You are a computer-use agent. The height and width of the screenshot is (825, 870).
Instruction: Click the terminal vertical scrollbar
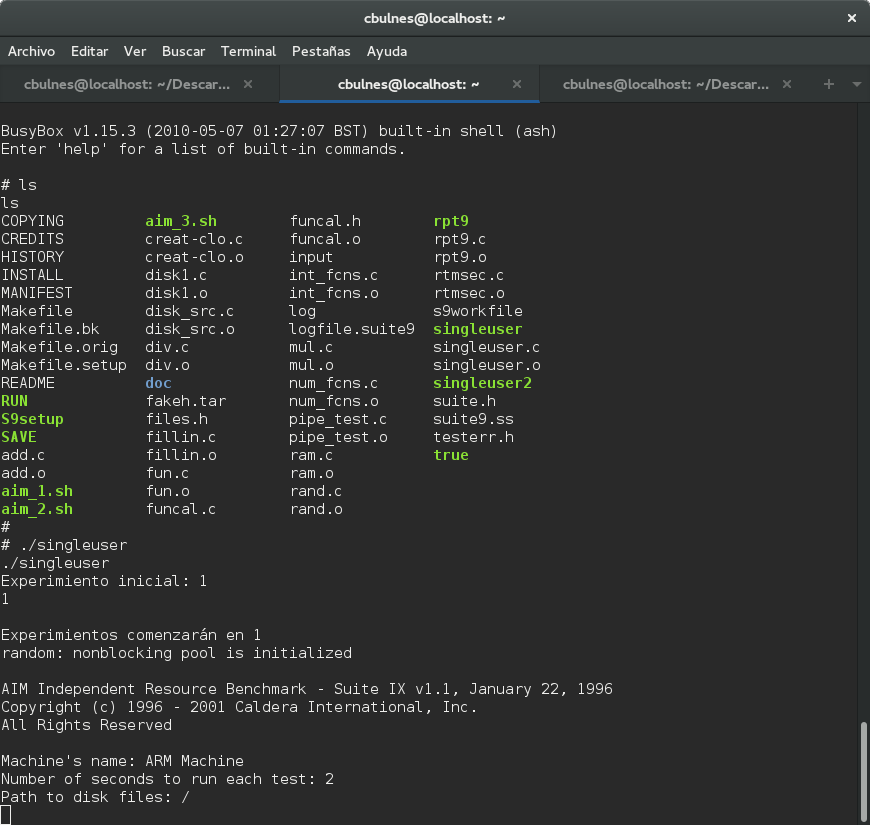click(863, 771)
